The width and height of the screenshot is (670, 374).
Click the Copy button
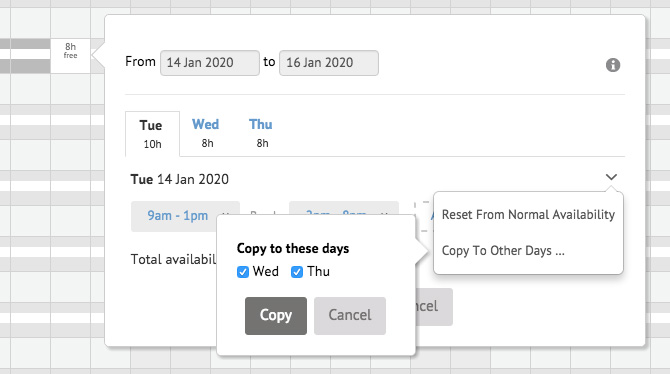(276, 315)
